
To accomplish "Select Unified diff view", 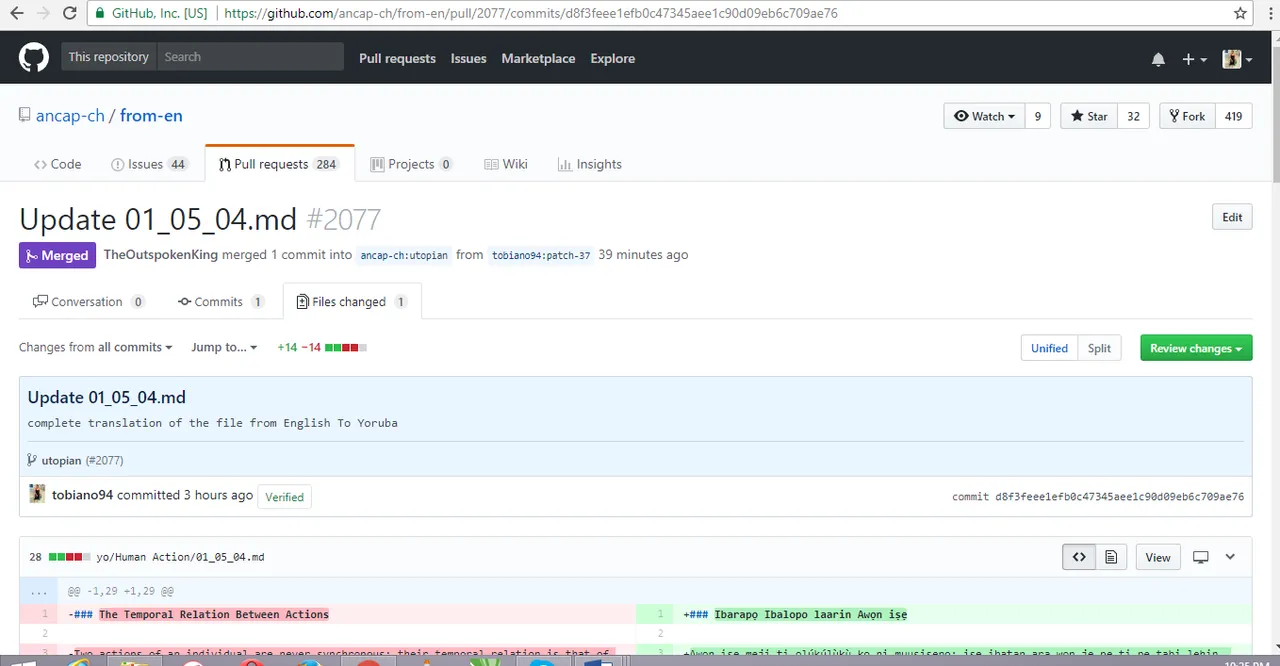I will point(1049,348).
